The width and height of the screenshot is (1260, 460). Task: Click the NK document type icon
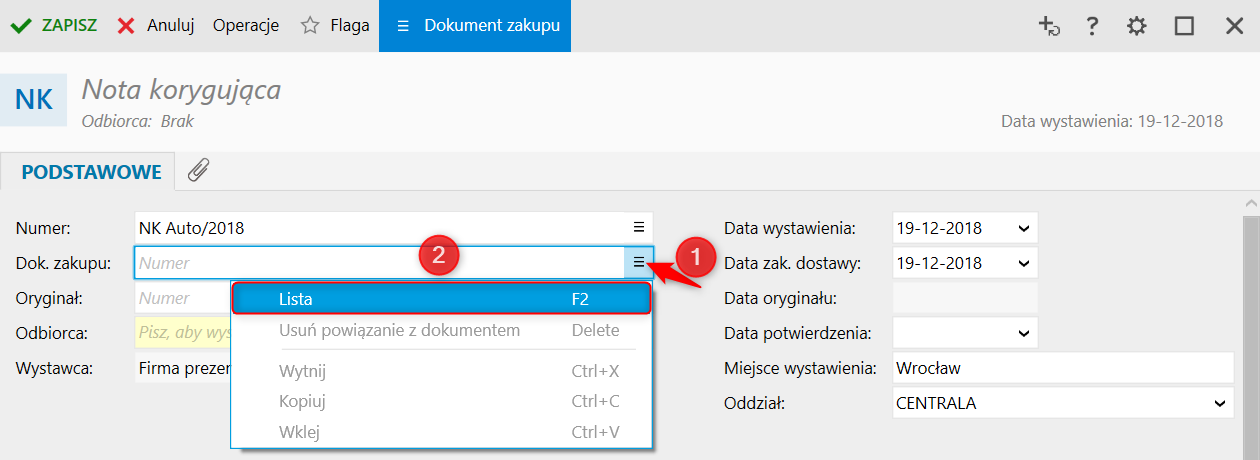34,100
